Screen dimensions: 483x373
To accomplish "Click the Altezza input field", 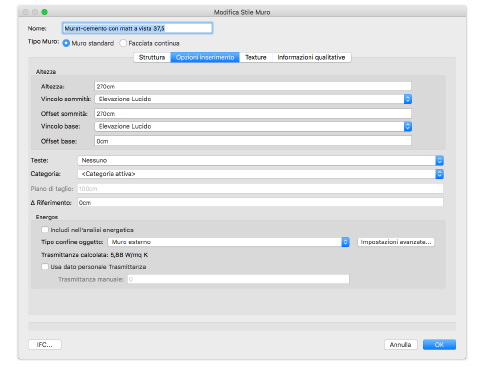I will (x=253, y=86).
